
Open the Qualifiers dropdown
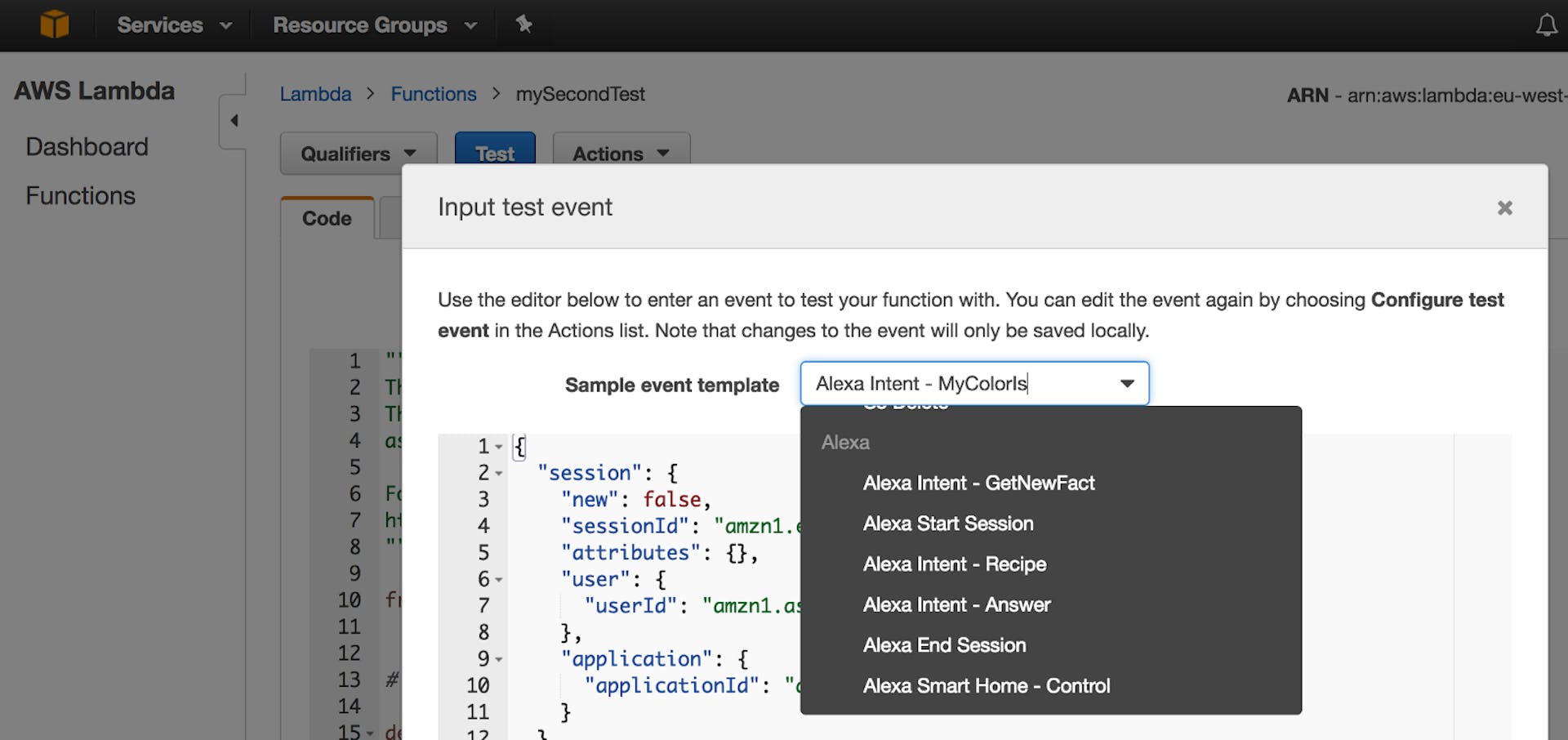(357, 154)
